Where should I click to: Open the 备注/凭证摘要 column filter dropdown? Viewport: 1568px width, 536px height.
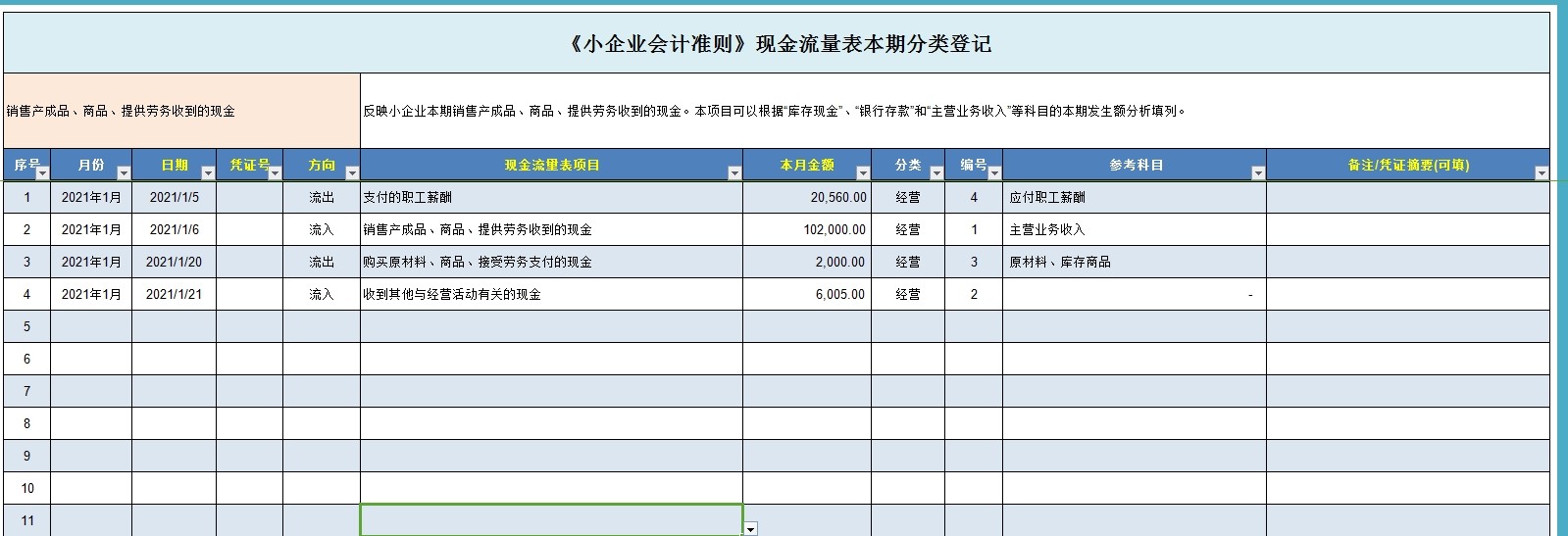[1542, 173]
